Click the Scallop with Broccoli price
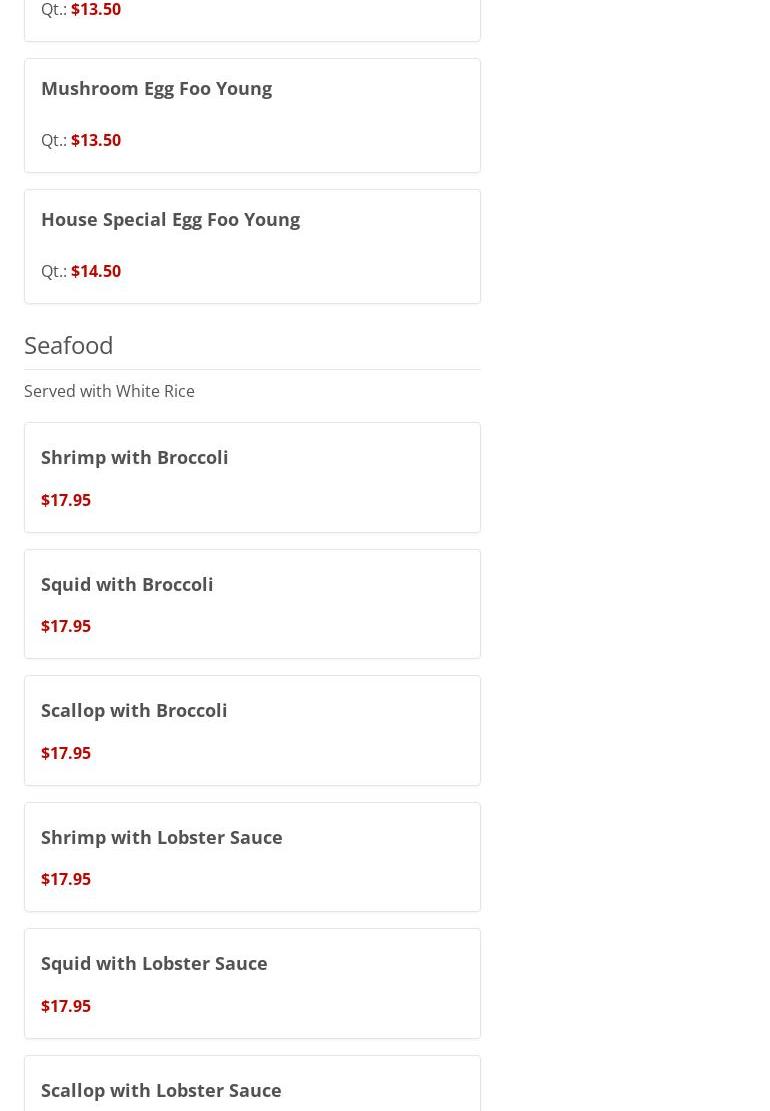The width and height of the screenshot is (770, 1111). pos(66,753)
